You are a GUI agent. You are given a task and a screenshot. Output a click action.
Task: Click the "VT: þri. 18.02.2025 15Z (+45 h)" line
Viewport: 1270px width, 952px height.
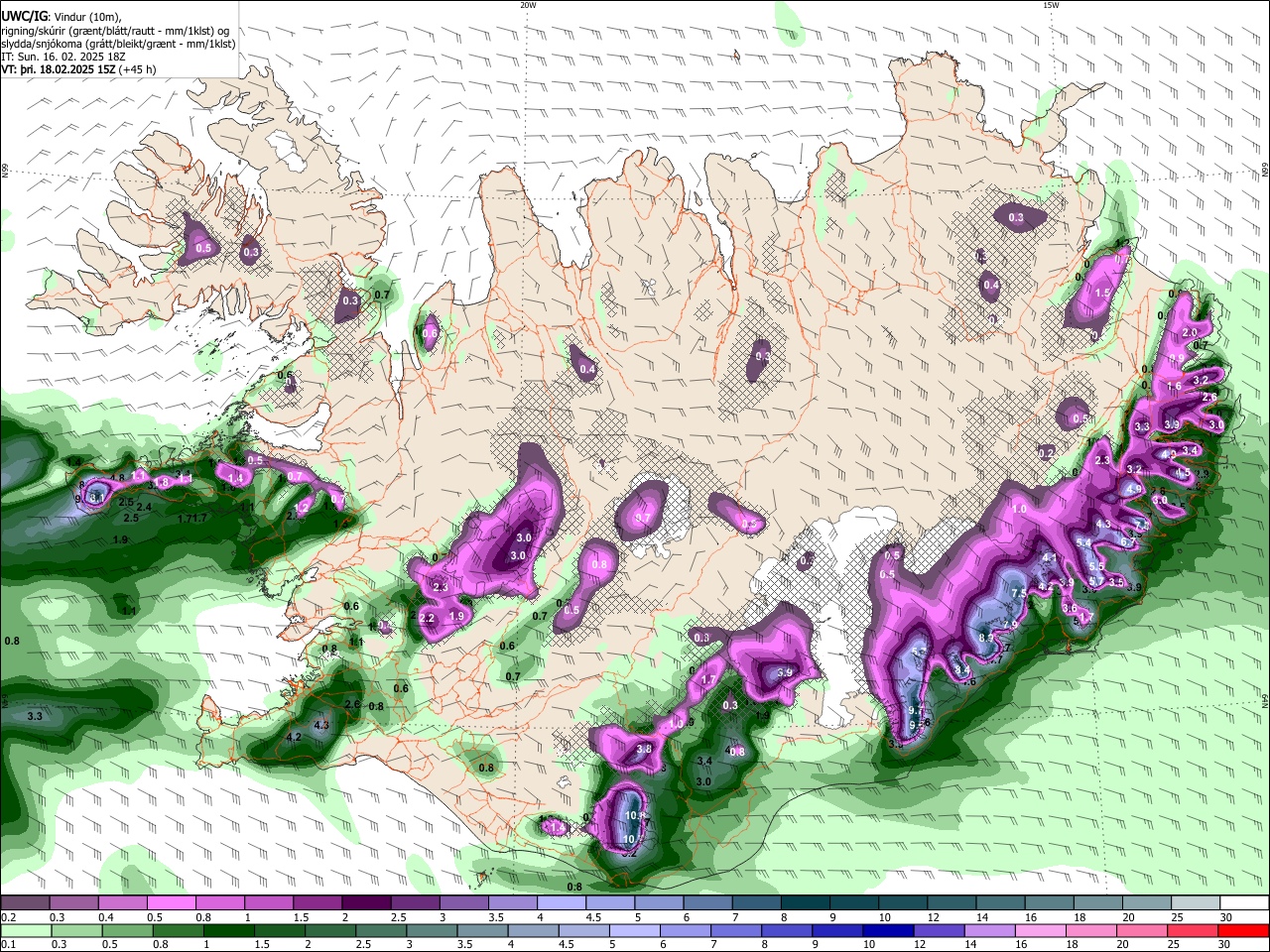pos(78,69)
